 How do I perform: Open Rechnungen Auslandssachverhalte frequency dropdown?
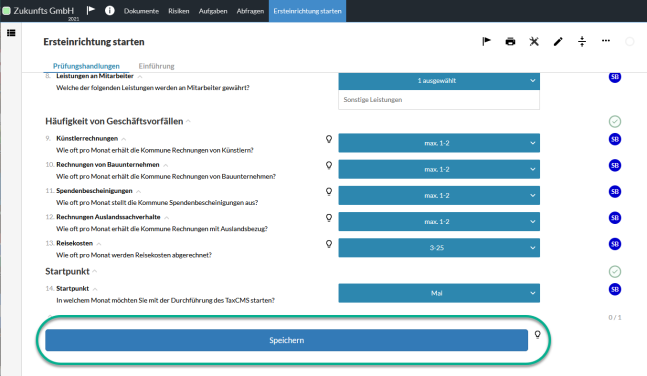pos(439,222)
